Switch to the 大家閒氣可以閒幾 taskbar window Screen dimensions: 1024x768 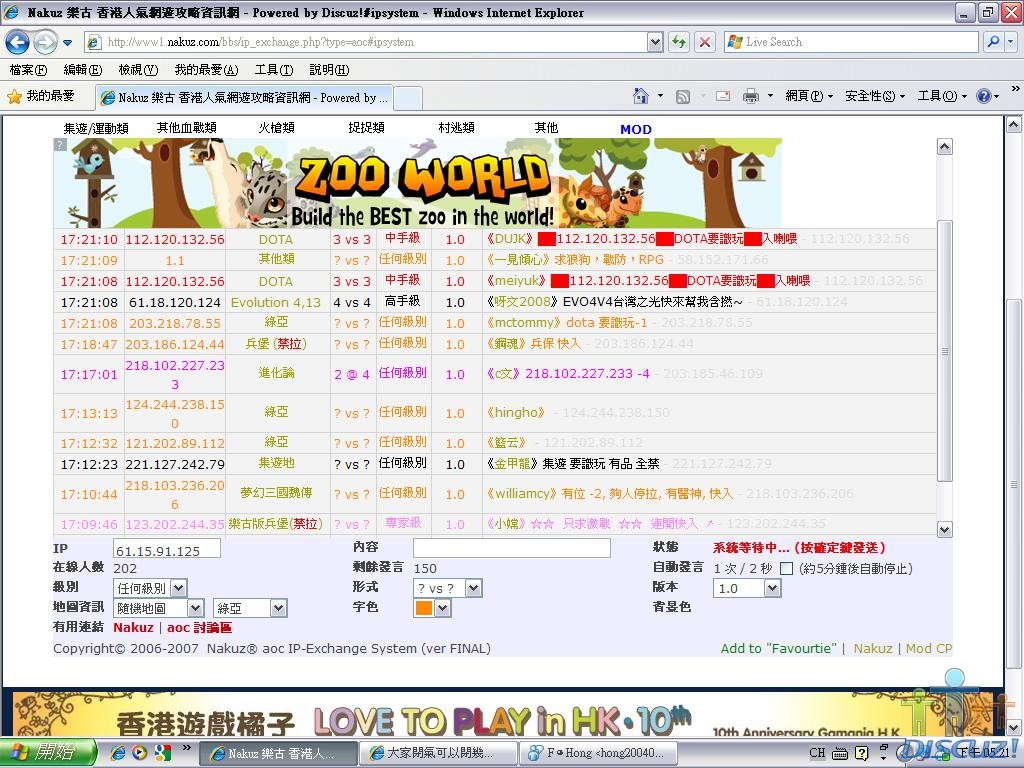click(x=438, y=753)
